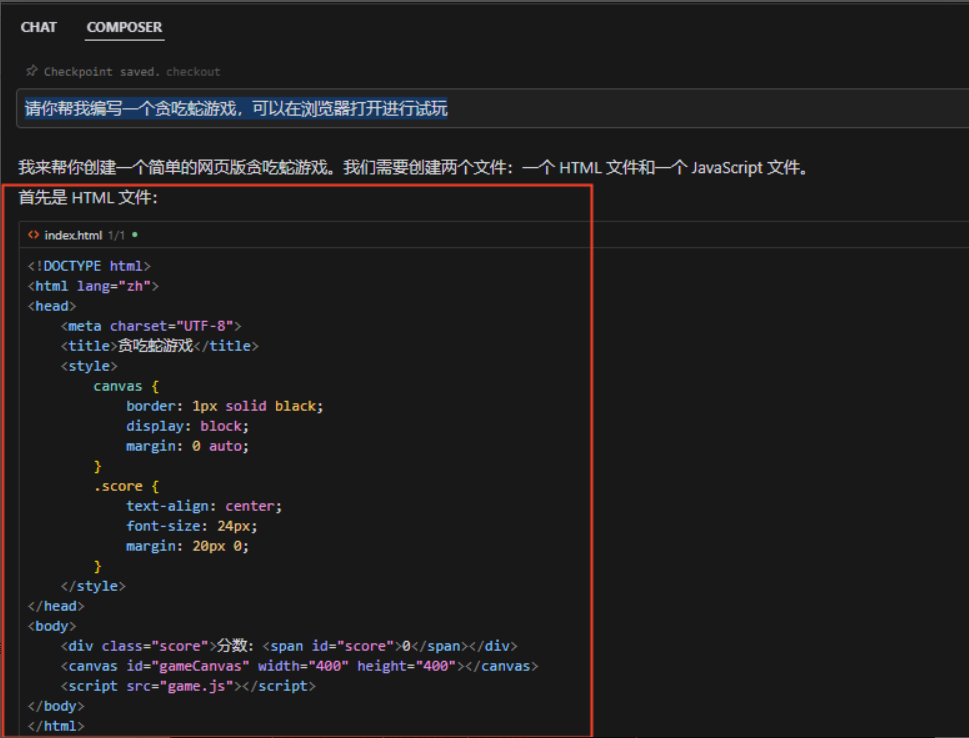Click the checkpoint pin icon
This screenshot has width=969, height=738.
point(32,71)
